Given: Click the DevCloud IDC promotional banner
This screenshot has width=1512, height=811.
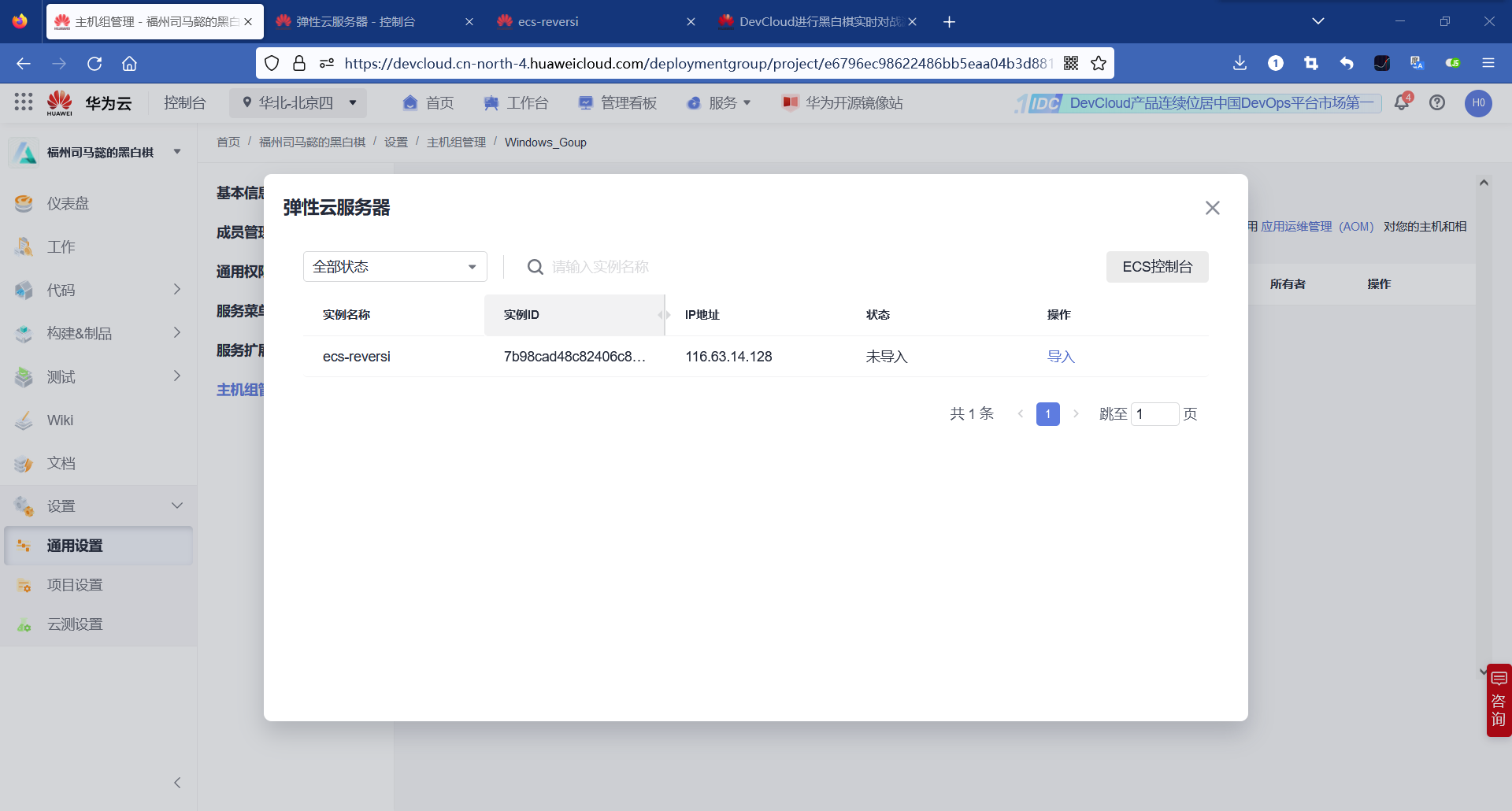Looking at the screenshot, I should [1198, 103].
